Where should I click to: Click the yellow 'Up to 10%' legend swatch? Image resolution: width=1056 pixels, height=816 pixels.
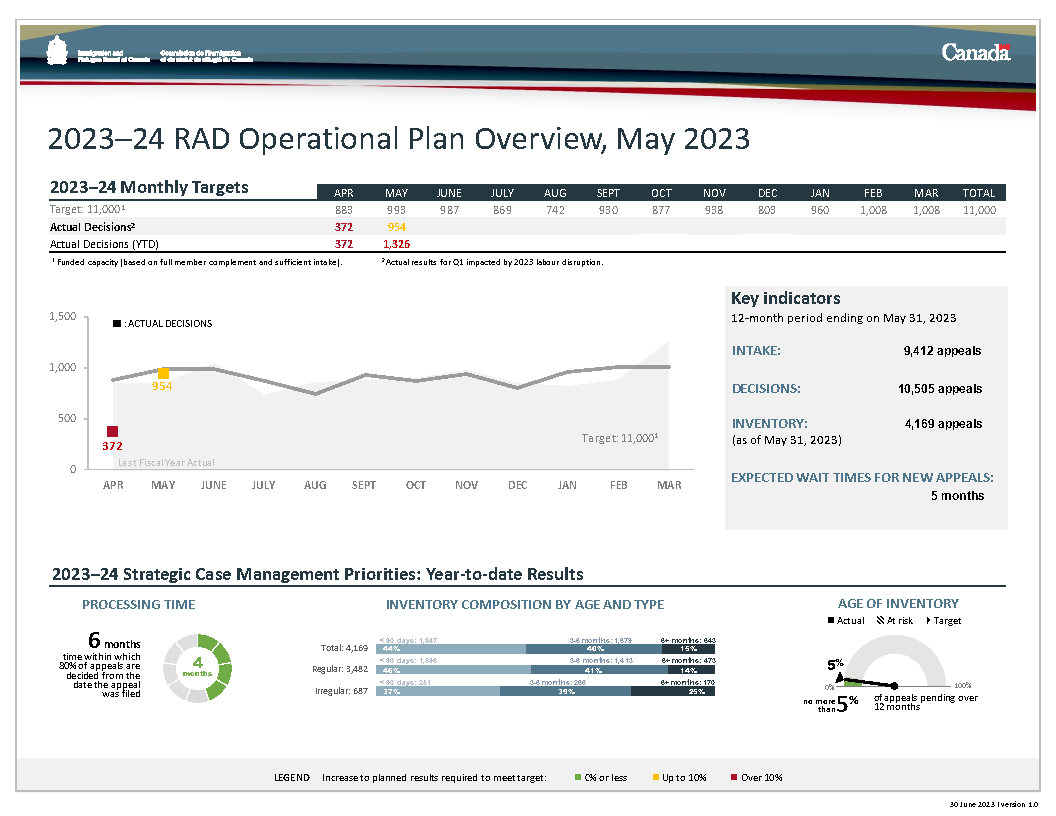pos(655,777)
